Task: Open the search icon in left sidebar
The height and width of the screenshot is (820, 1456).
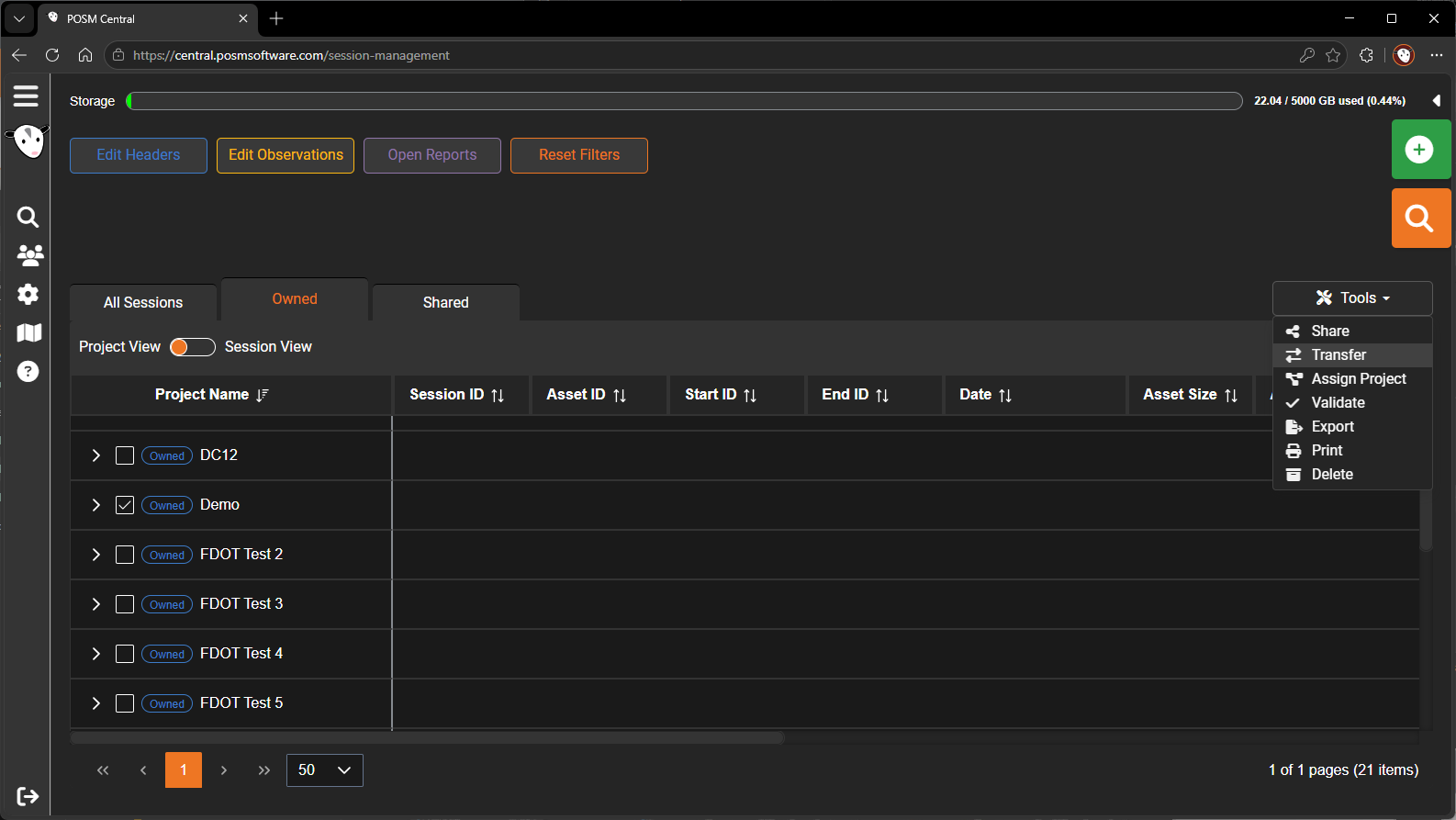Action: tap(28, 217)
